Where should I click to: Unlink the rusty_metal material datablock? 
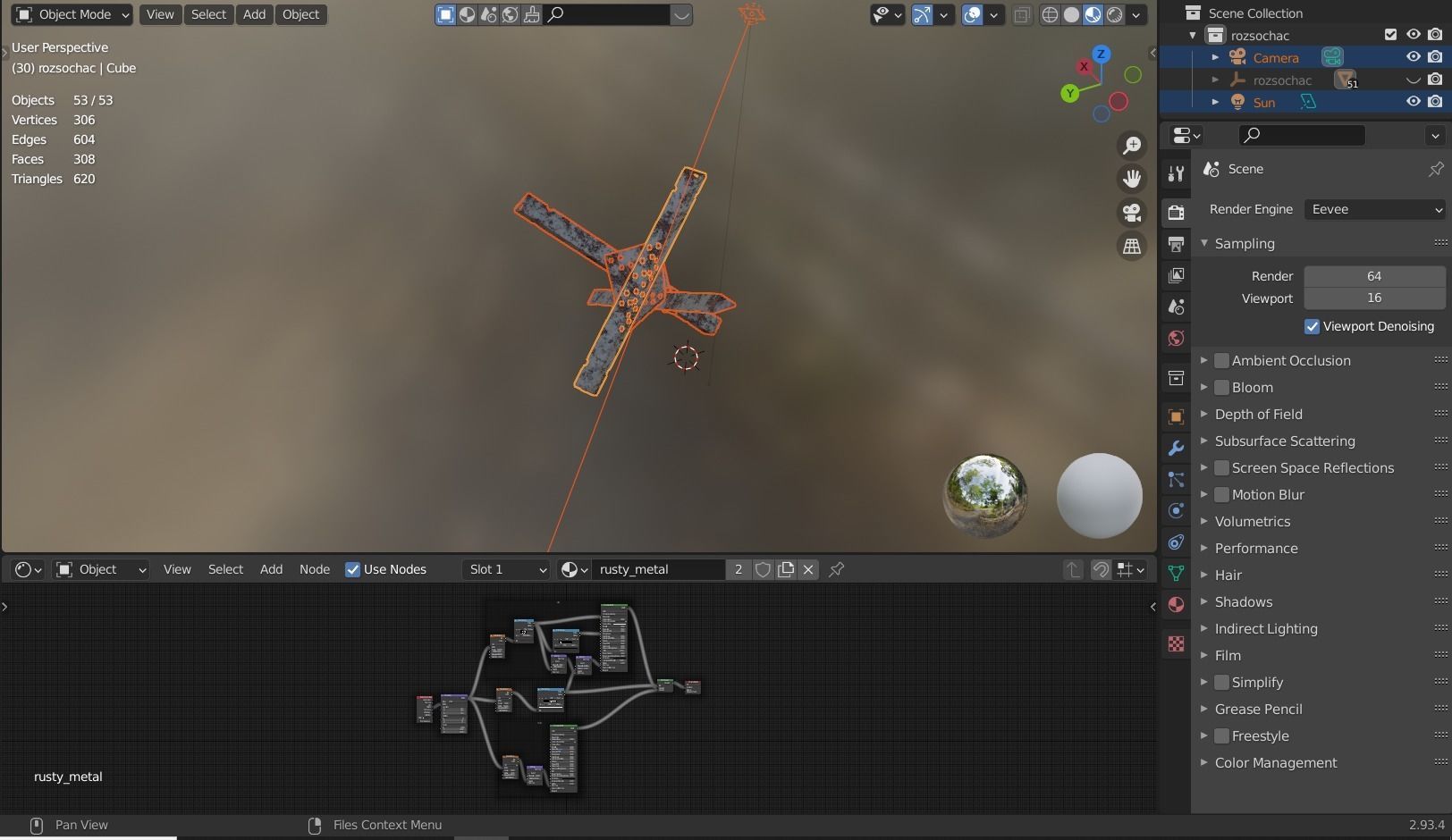pyautogui.click(x=808, y=569)
